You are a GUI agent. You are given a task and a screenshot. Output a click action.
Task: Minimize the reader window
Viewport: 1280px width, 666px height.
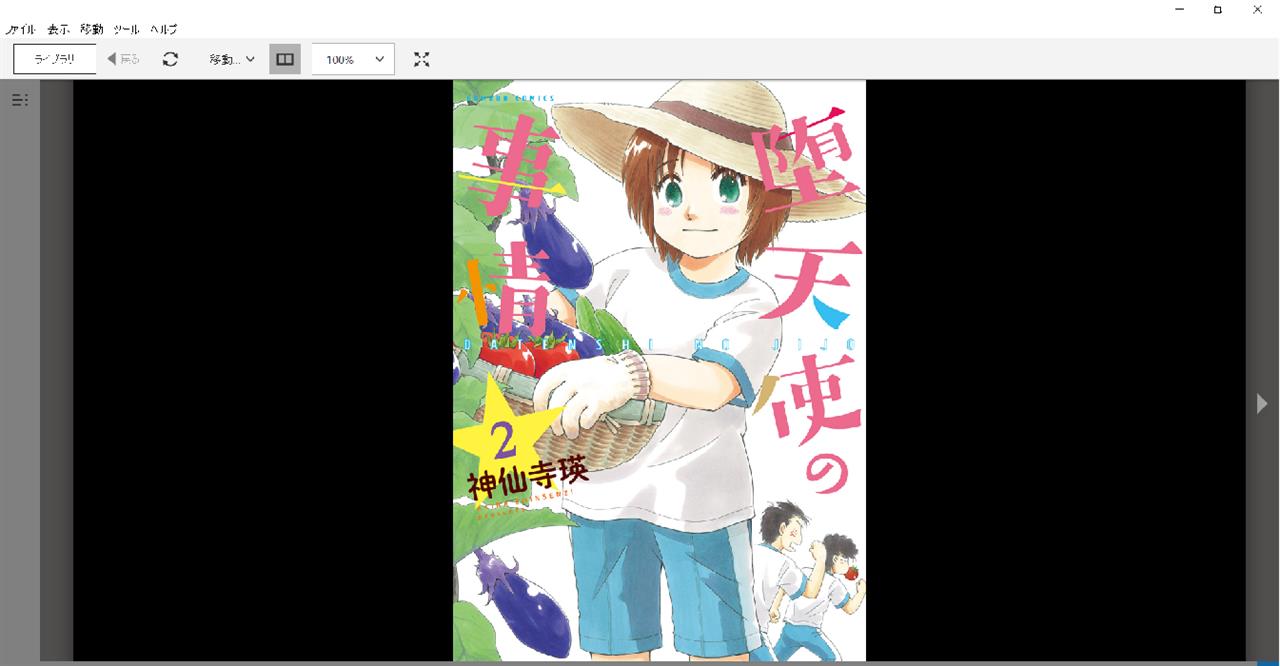1180,10
